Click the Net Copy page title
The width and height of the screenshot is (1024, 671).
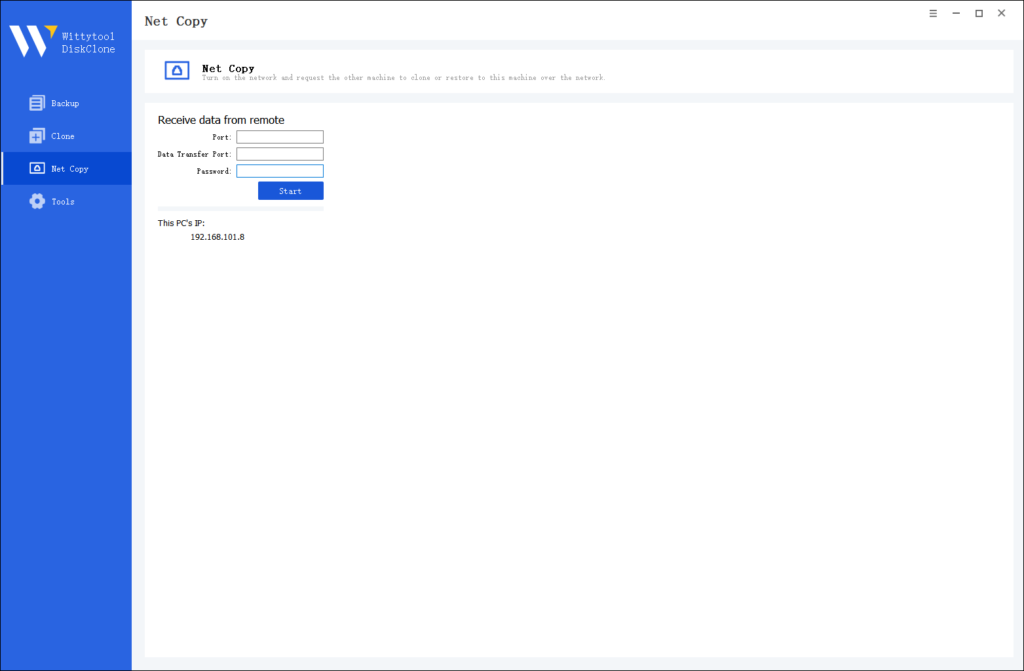tap(176, 21)
